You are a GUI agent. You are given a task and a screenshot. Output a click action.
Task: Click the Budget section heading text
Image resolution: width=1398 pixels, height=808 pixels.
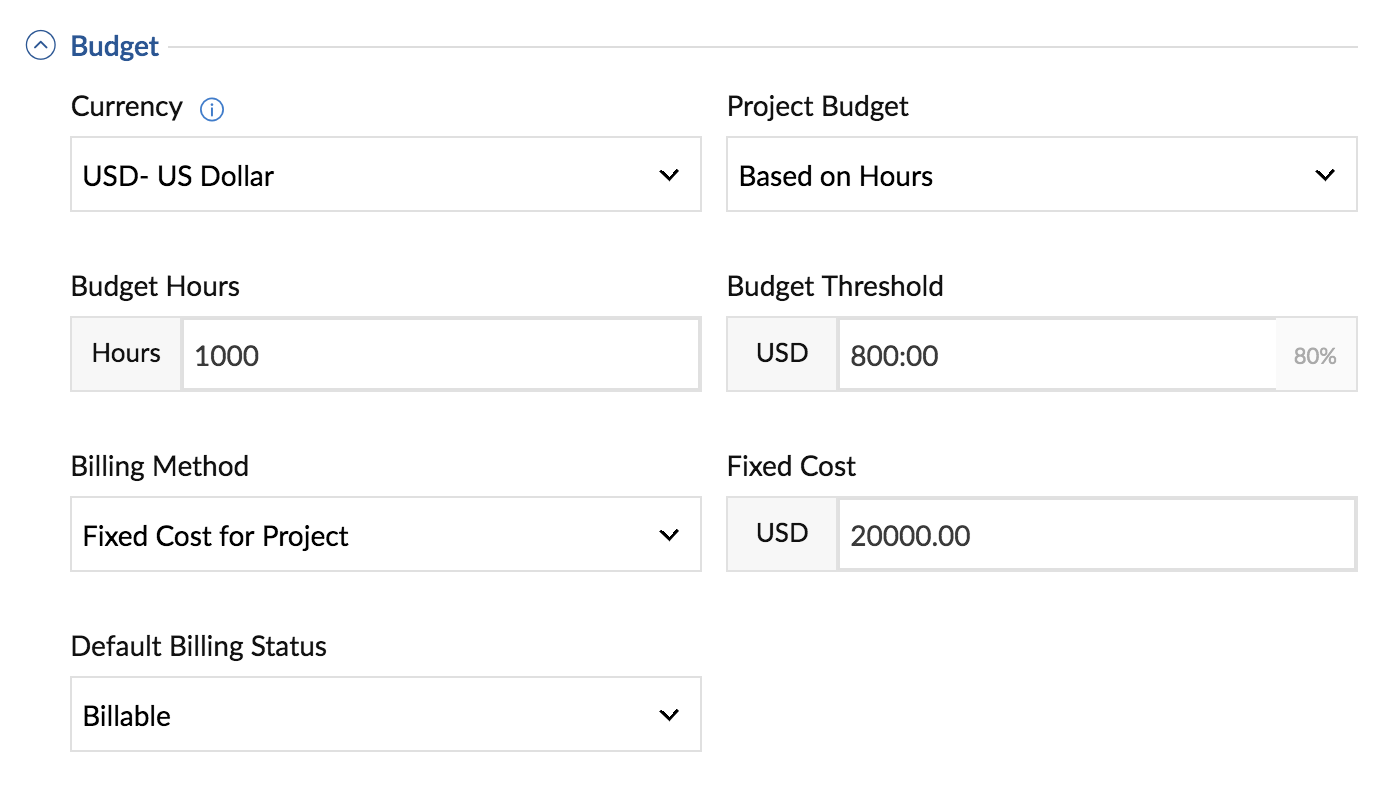point(115,46)
